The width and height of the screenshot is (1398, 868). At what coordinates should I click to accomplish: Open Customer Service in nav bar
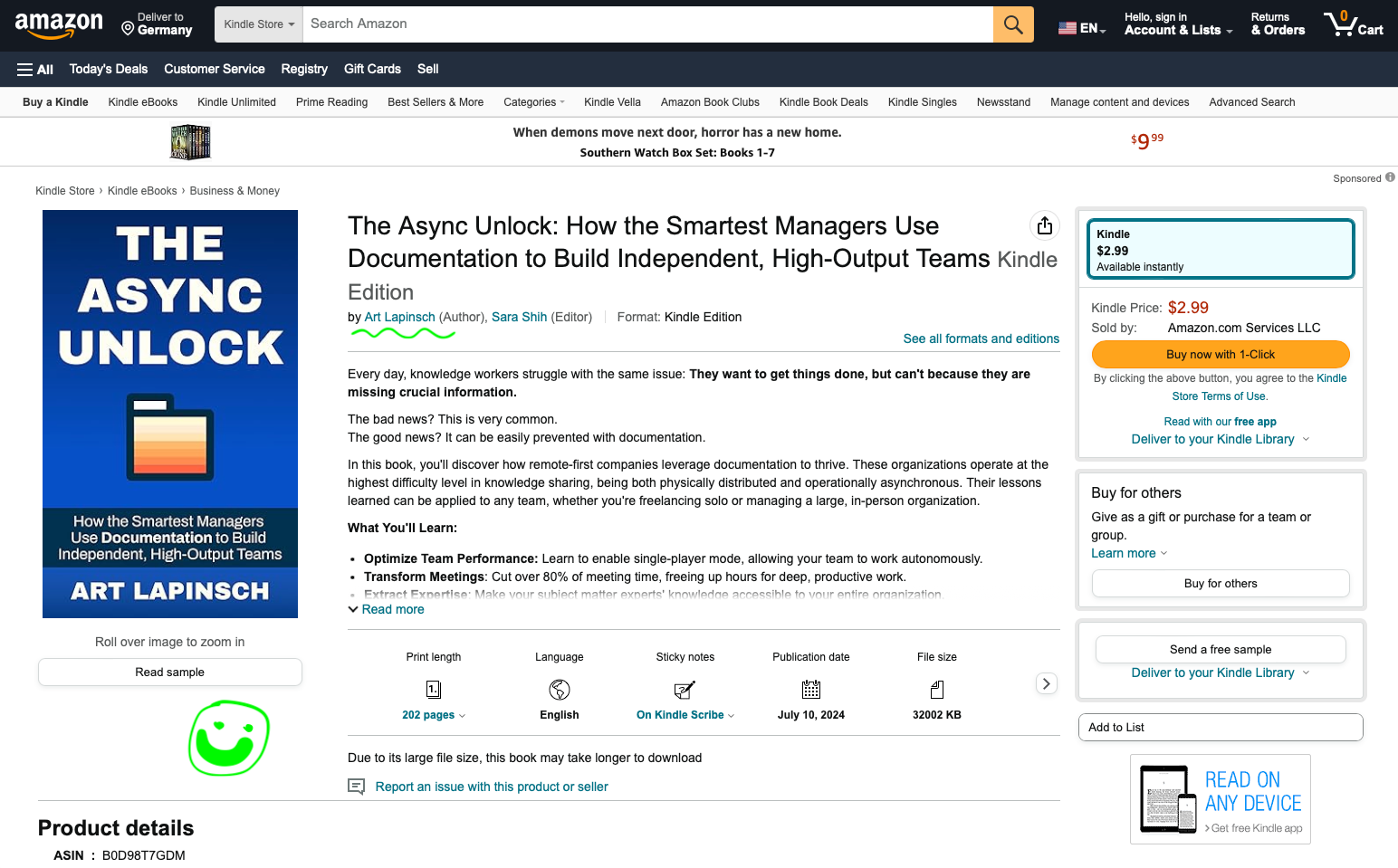[215, 69]
